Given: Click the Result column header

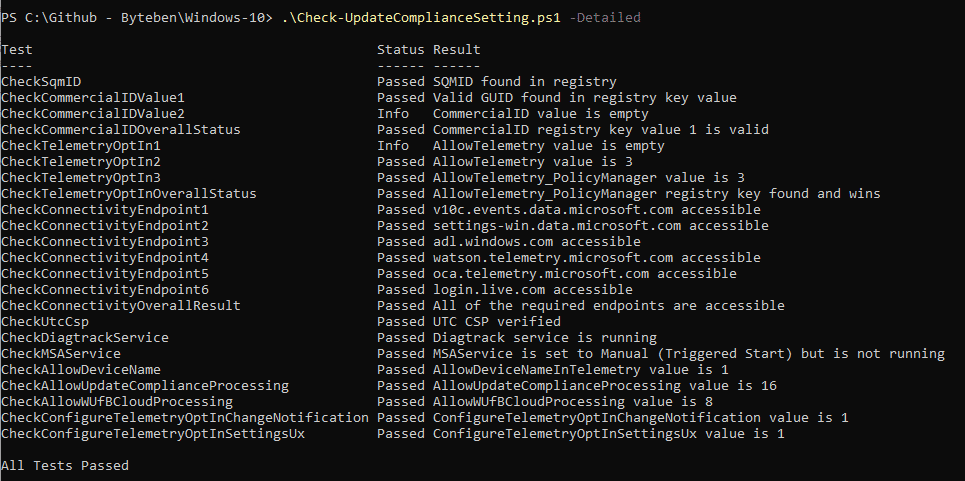Looking at the screenshot, I should point(457,49).
